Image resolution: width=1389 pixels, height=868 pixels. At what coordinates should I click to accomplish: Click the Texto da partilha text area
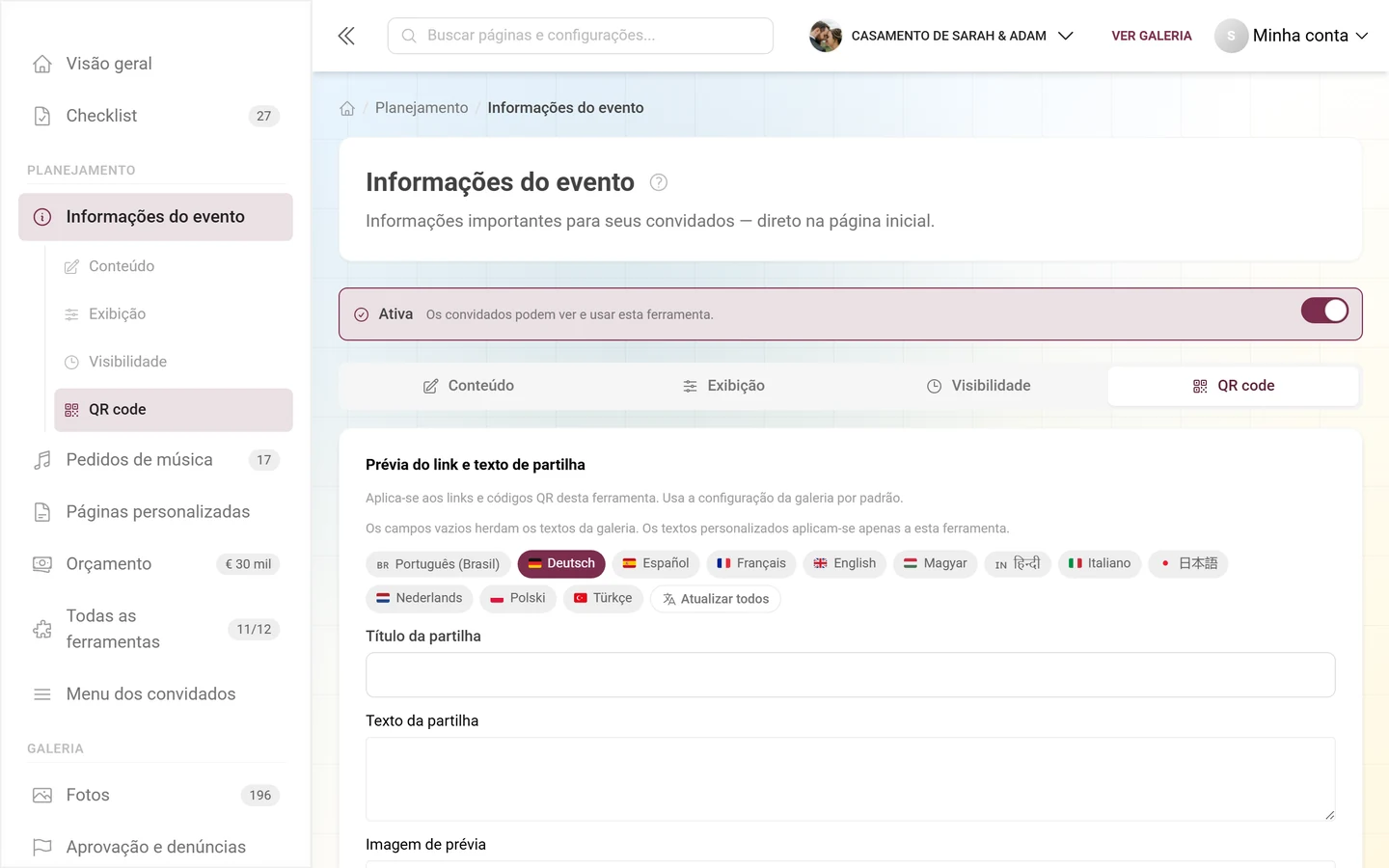coord(851,779)
